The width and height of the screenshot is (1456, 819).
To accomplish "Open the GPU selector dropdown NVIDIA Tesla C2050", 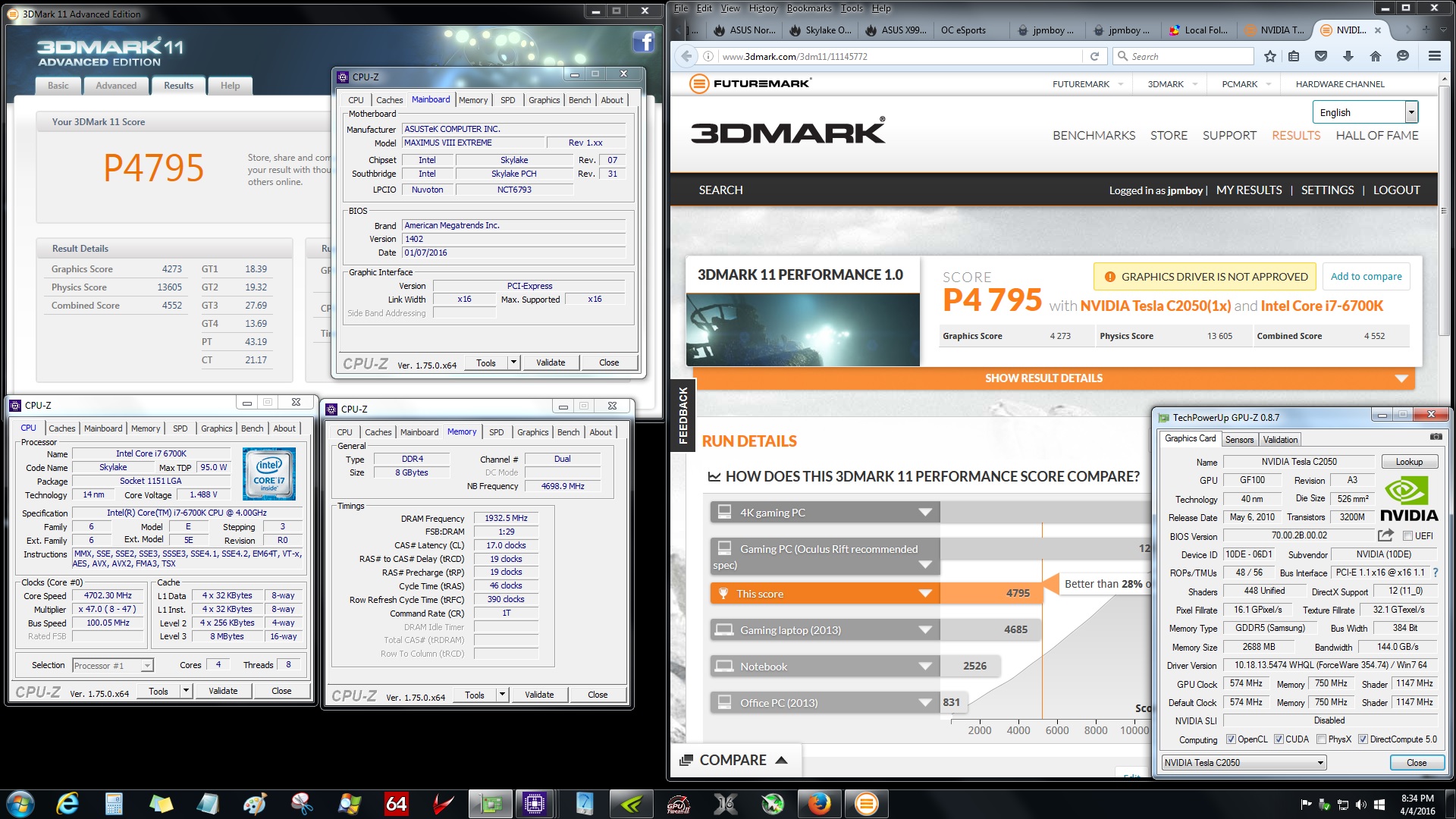I will [x=1244, y=763].
